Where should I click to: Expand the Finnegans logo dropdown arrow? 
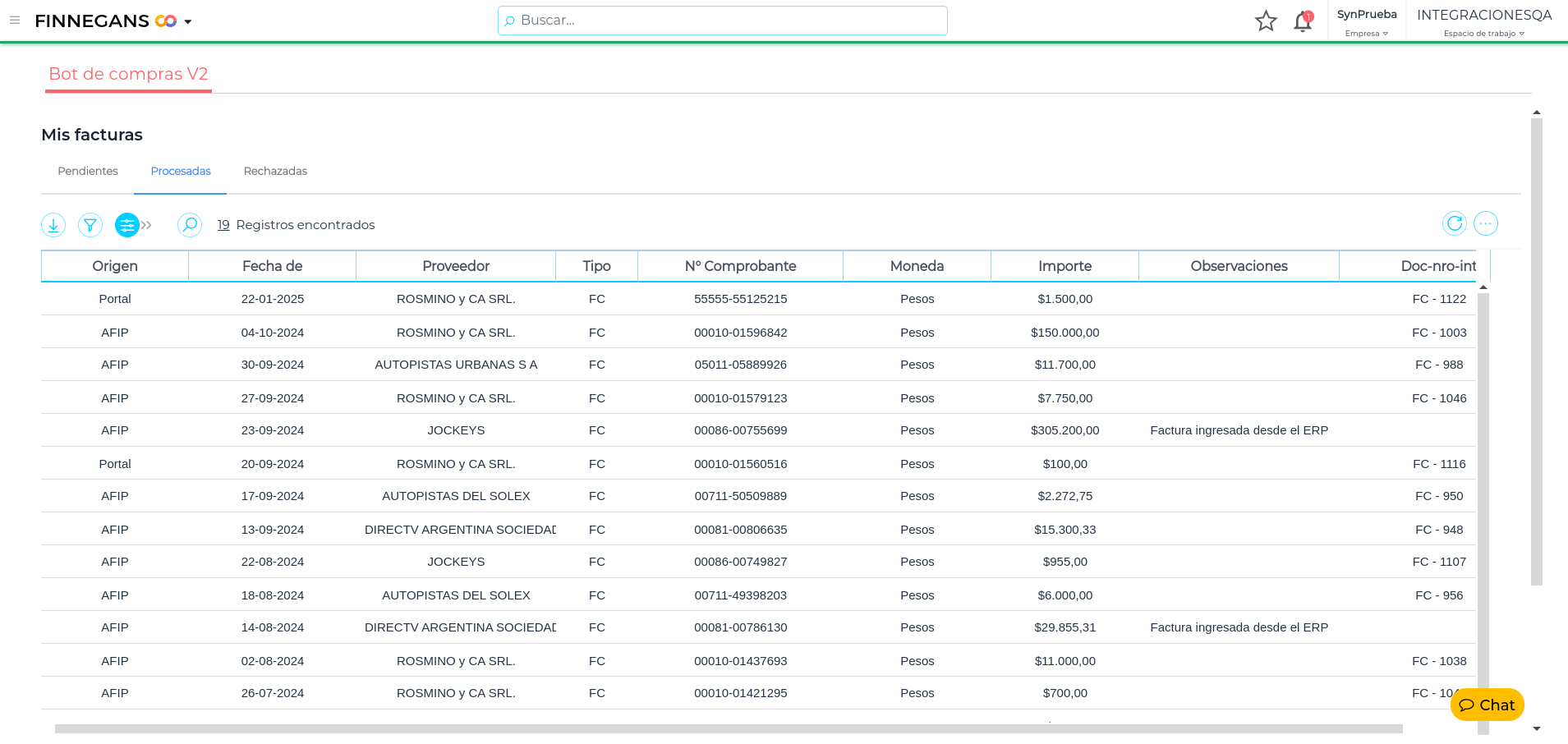pyautogui.click(x=188, y=22)
